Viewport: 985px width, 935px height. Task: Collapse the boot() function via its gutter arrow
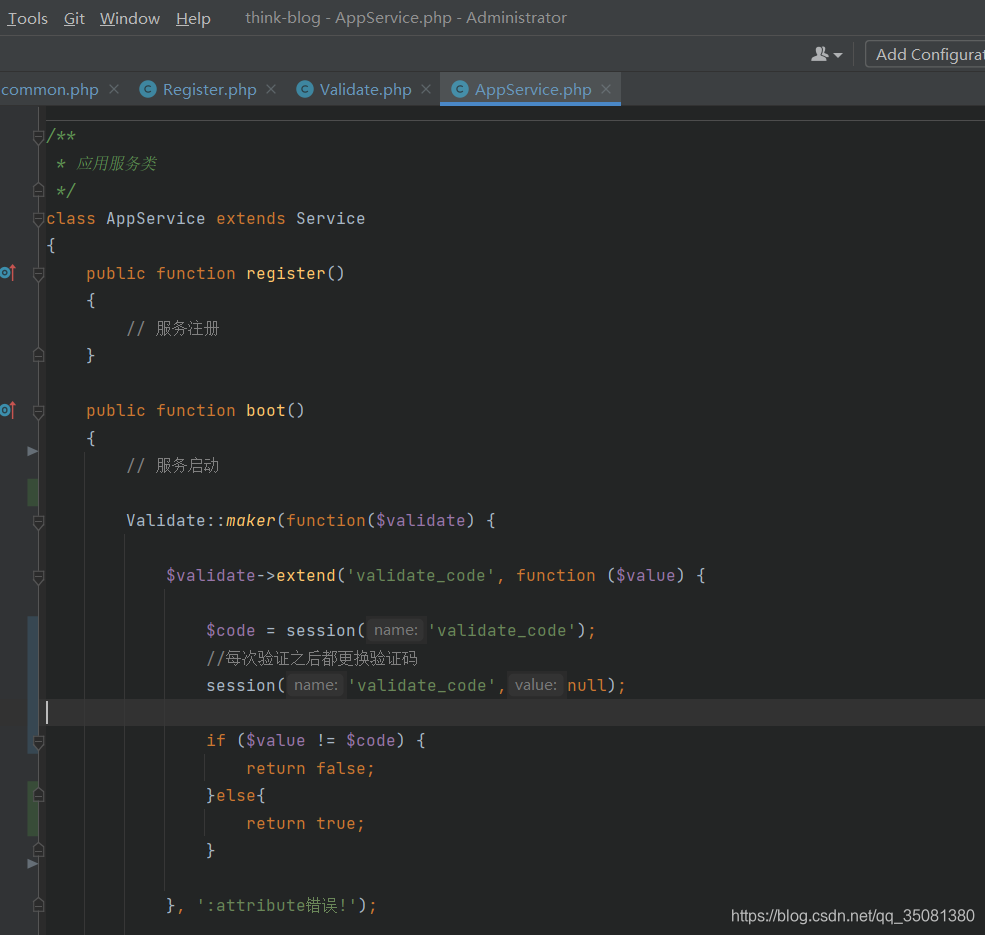37,410
